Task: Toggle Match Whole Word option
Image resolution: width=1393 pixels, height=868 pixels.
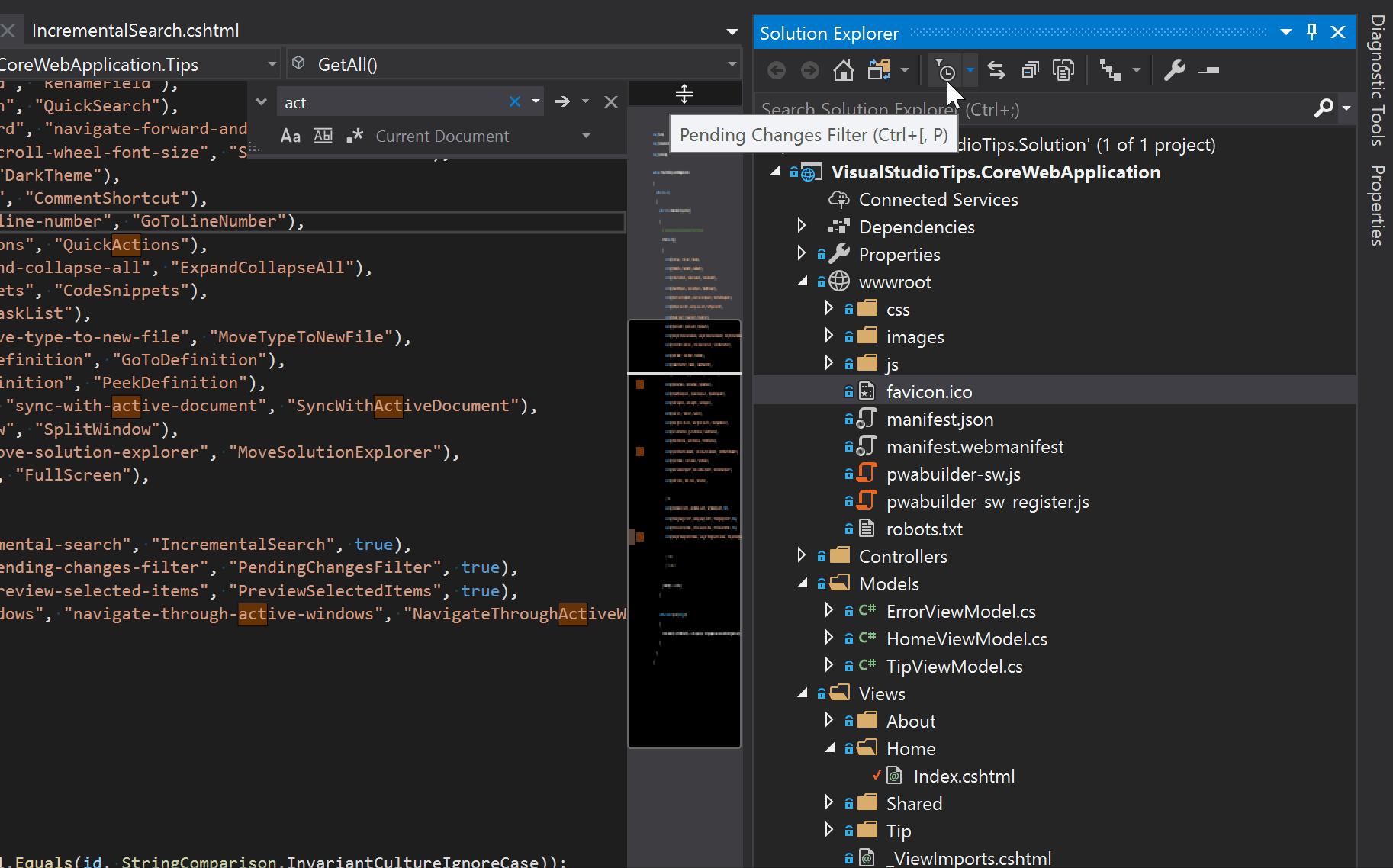Action: (323, 135)
